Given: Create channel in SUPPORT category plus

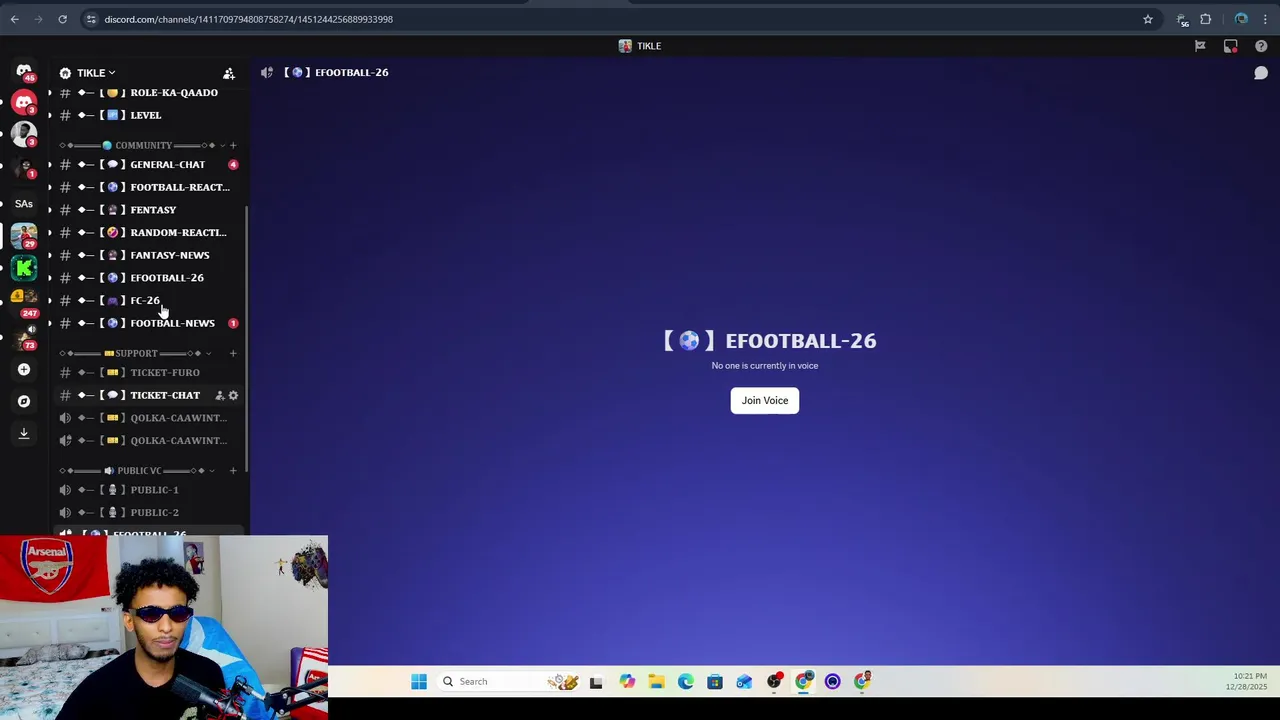Looking at the screenshot, I should pos(233,353).
